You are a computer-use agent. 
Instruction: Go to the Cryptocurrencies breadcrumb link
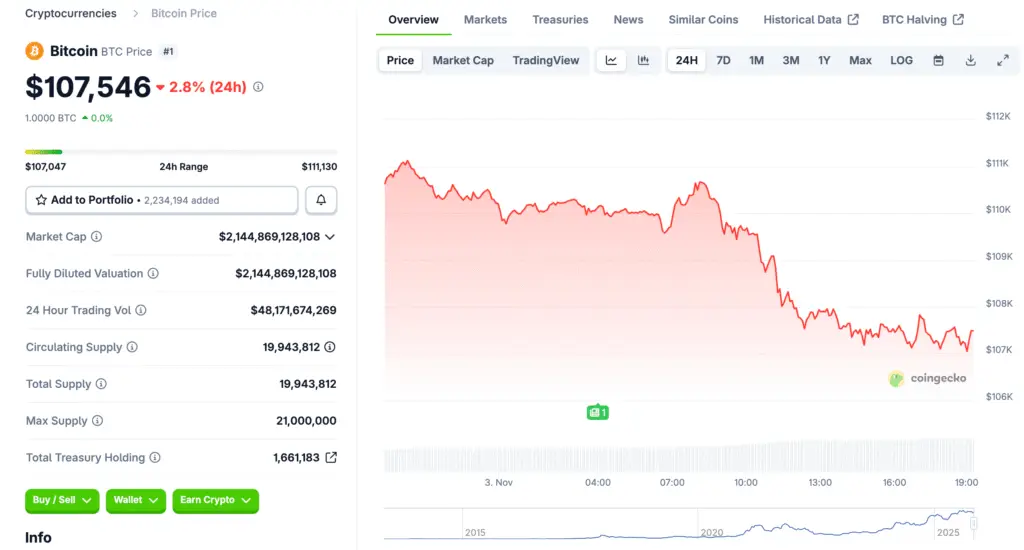point(70,13)
